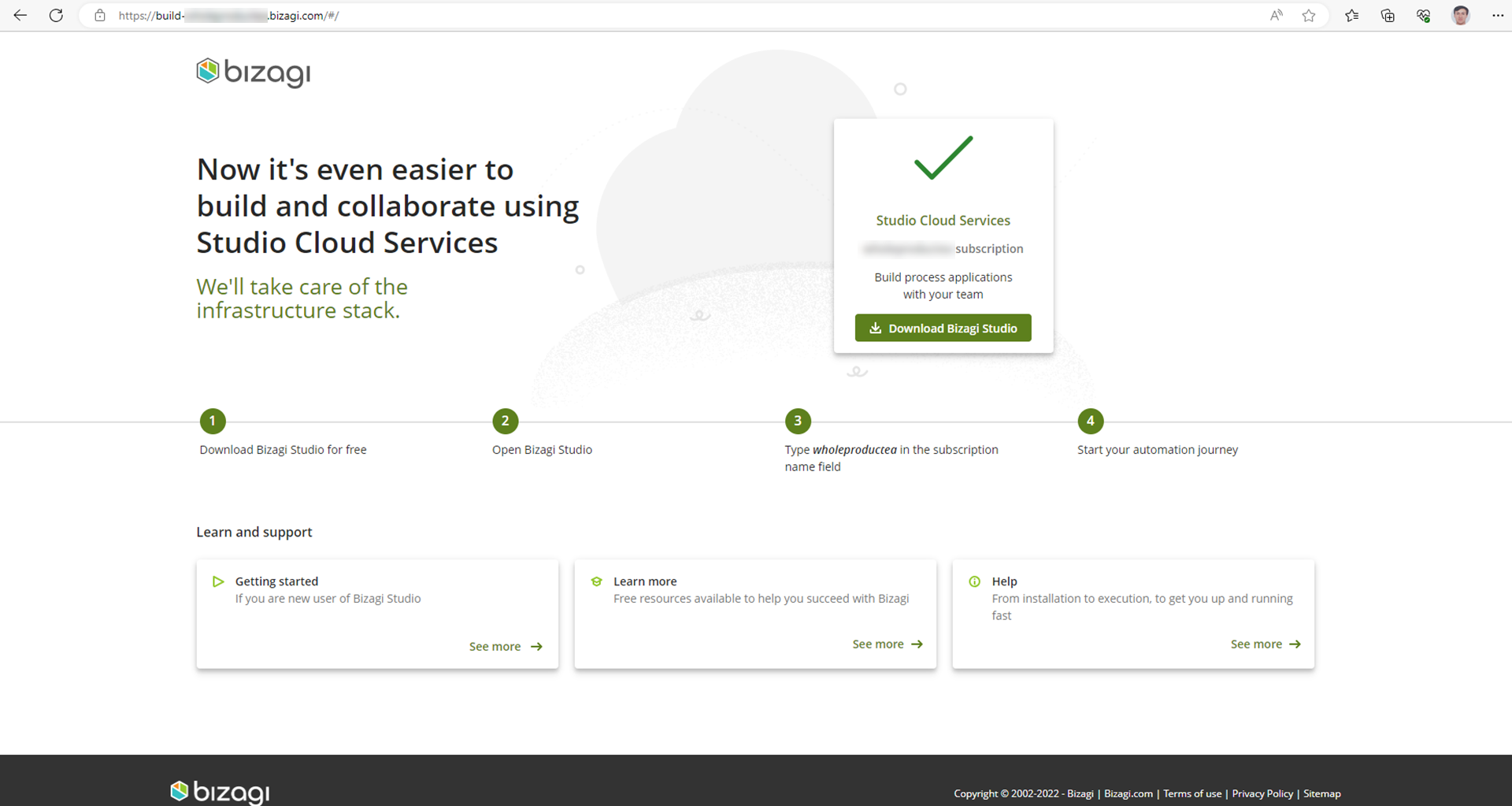Open the Read aloud icon in the address bar

pyautogui.click(x=1277, y=16)
